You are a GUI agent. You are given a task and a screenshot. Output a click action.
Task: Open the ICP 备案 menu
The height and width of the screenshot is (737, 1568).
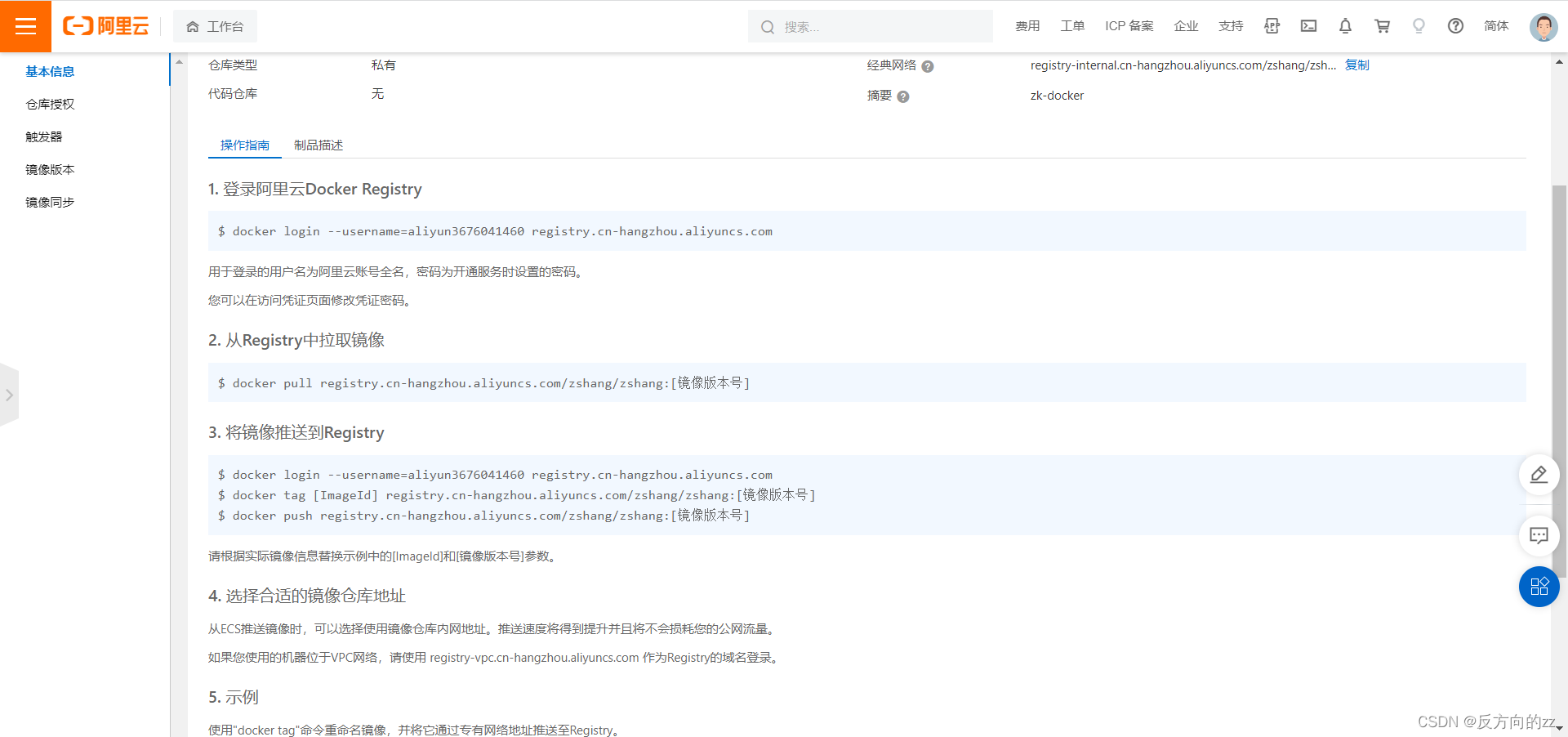point(1129,26)
